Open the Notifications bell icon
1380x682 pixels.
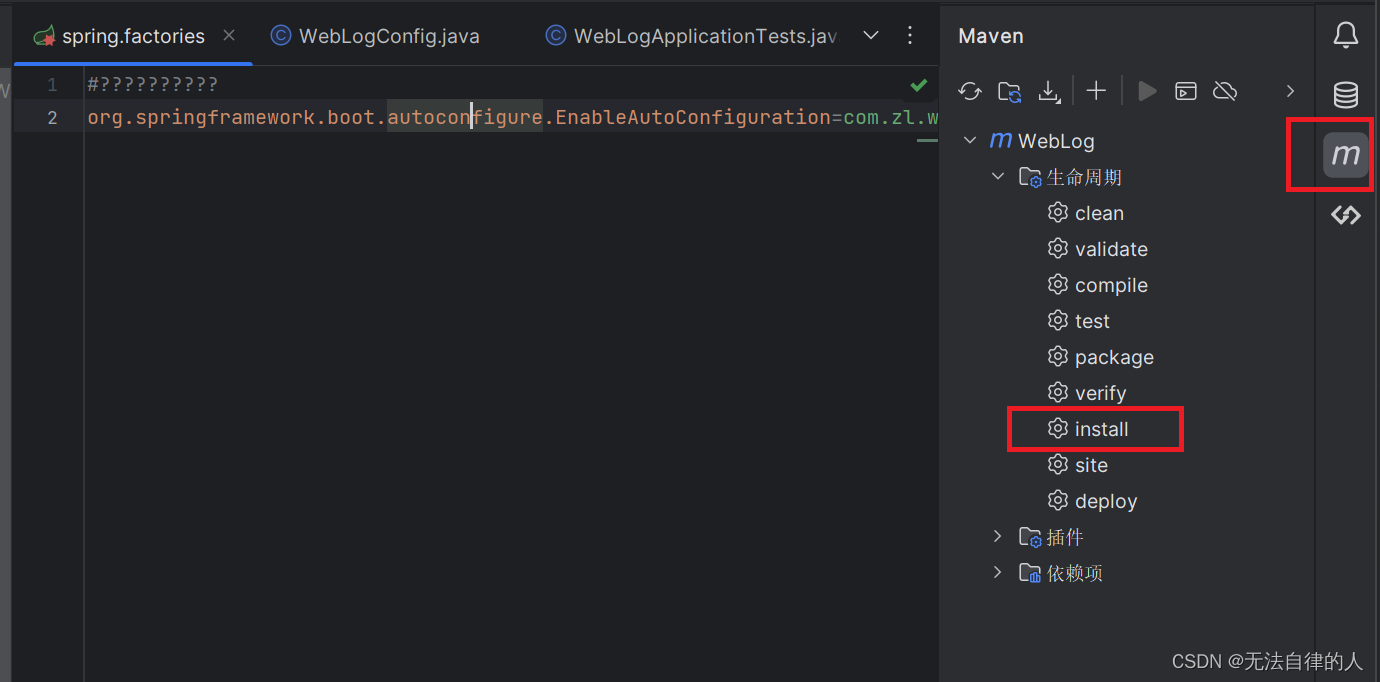(1346, 36)
